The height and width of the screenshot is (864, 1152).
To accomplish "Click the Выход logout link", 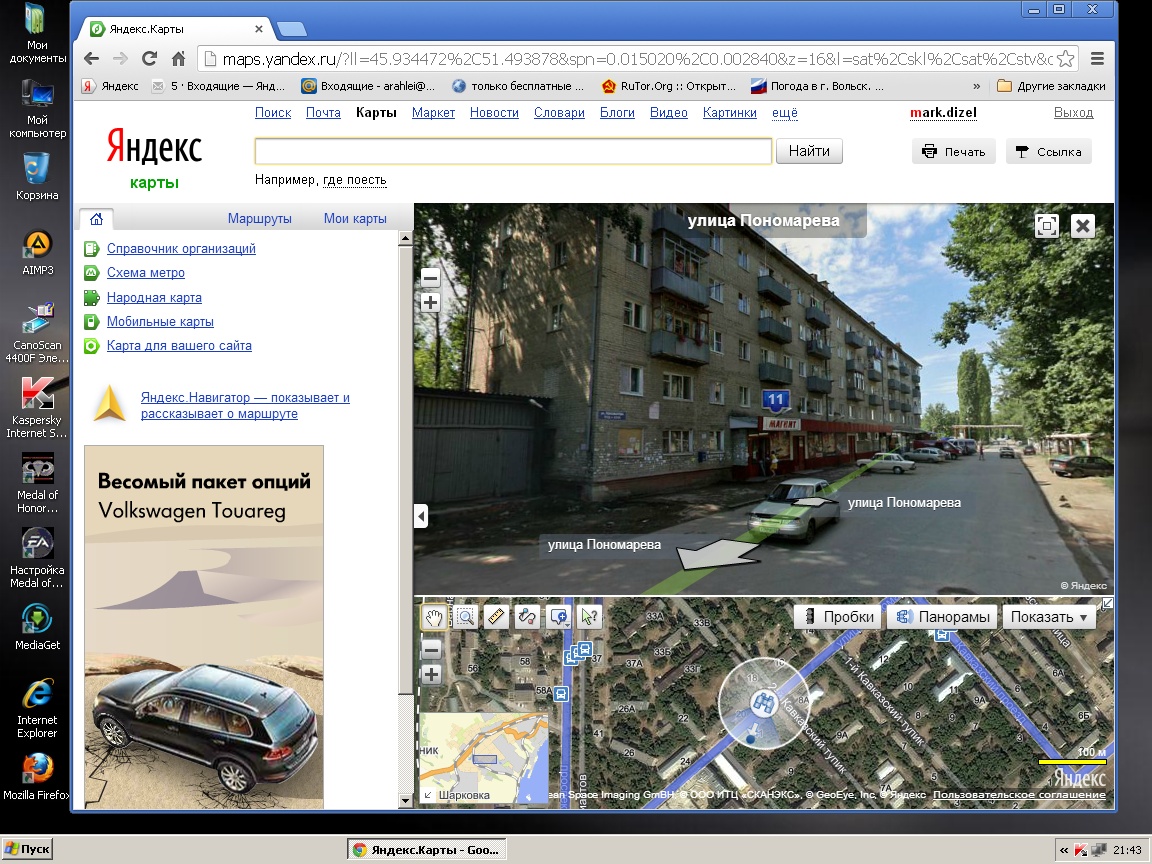I will (1073, 112).
